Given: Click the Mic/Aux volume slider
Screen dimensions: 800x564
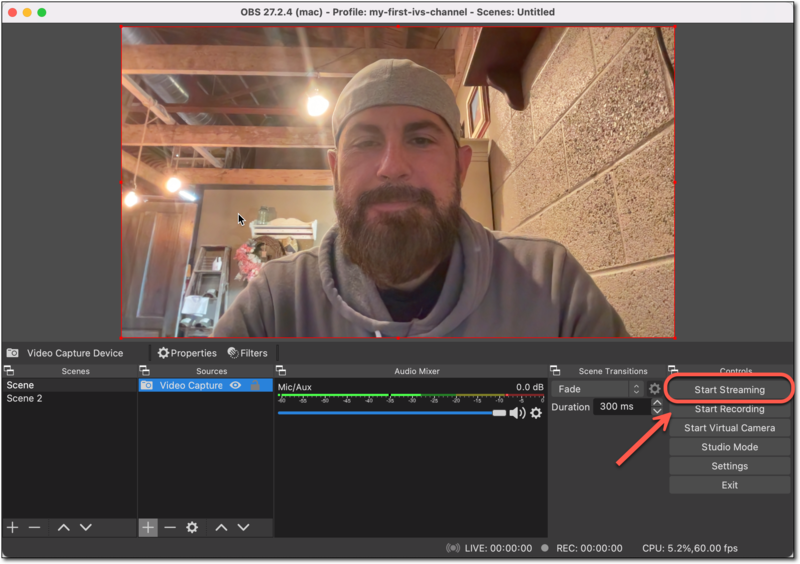Looking at the screenshot, I should (390, 413).
